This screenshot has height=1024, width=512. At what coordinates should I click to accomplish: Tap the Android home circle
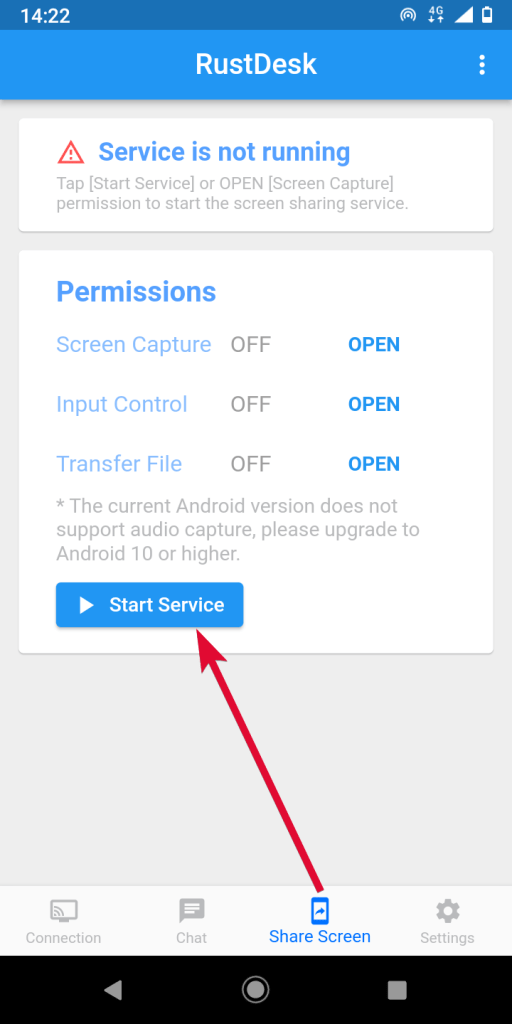255,990
